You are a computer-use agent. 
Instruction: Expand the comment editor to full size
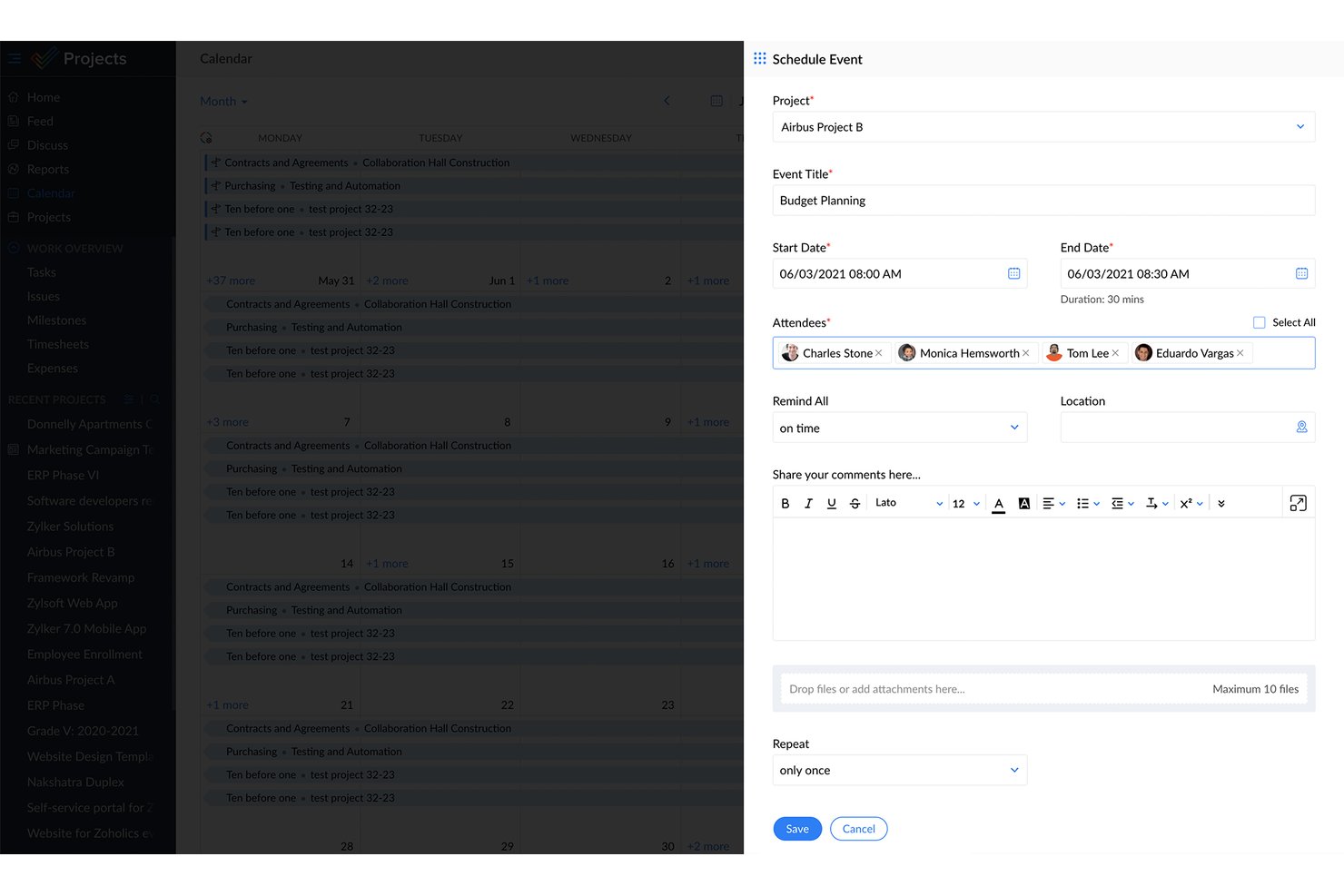coord(1299,503)
